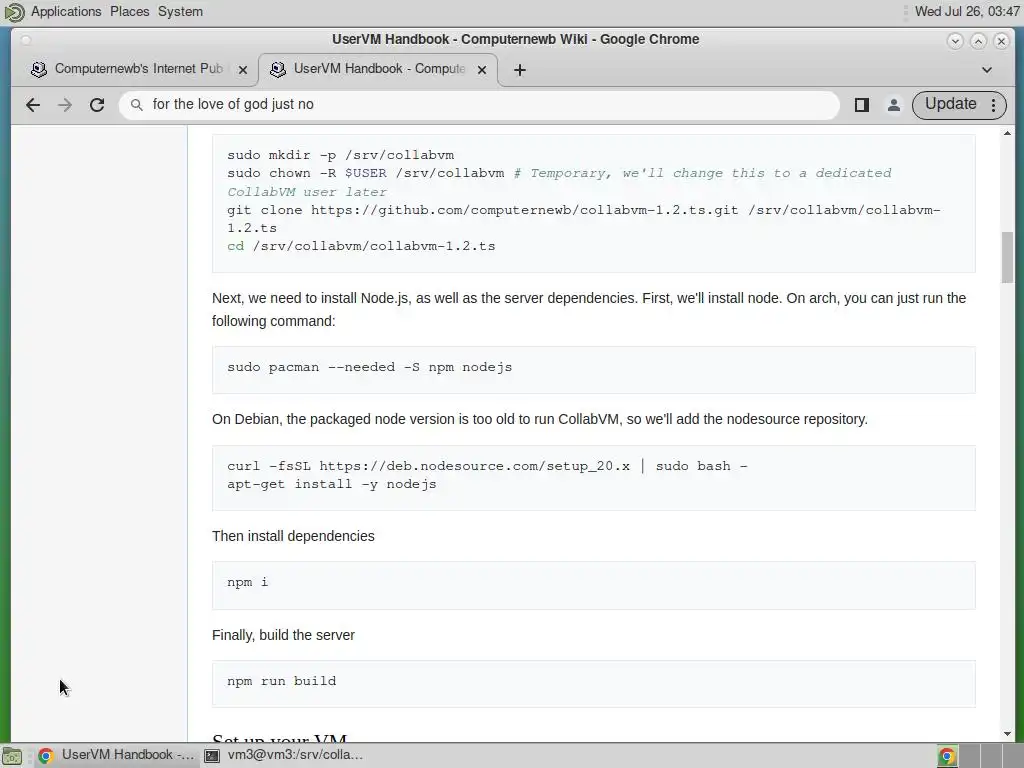Switch to UserVM Handbook taskbar window
Image resolution: width=1024 pixels, height=768 pixels.
pyautogui.click(x=116, y=755)
